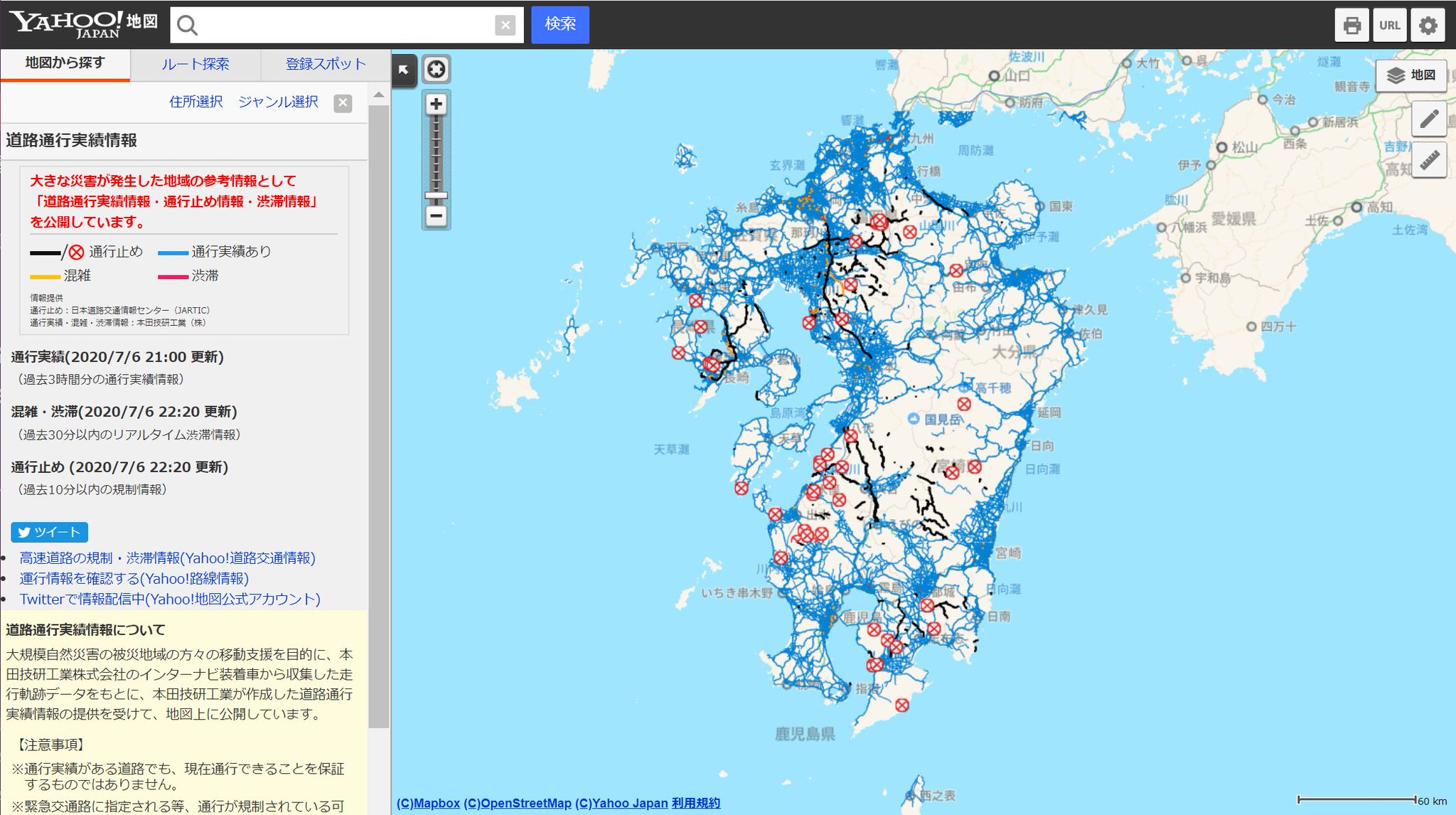
Task: Switch to 登録スポット tab
Action: pyautogui.click(x=326, y=64)
